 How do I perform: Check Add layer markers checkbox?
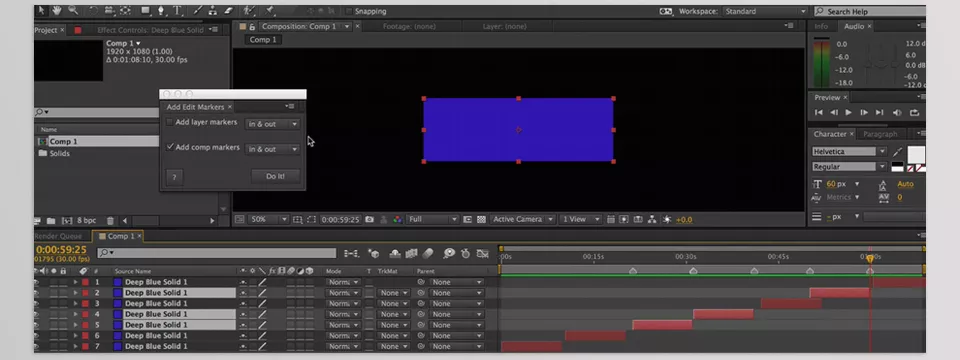[170, 122]
